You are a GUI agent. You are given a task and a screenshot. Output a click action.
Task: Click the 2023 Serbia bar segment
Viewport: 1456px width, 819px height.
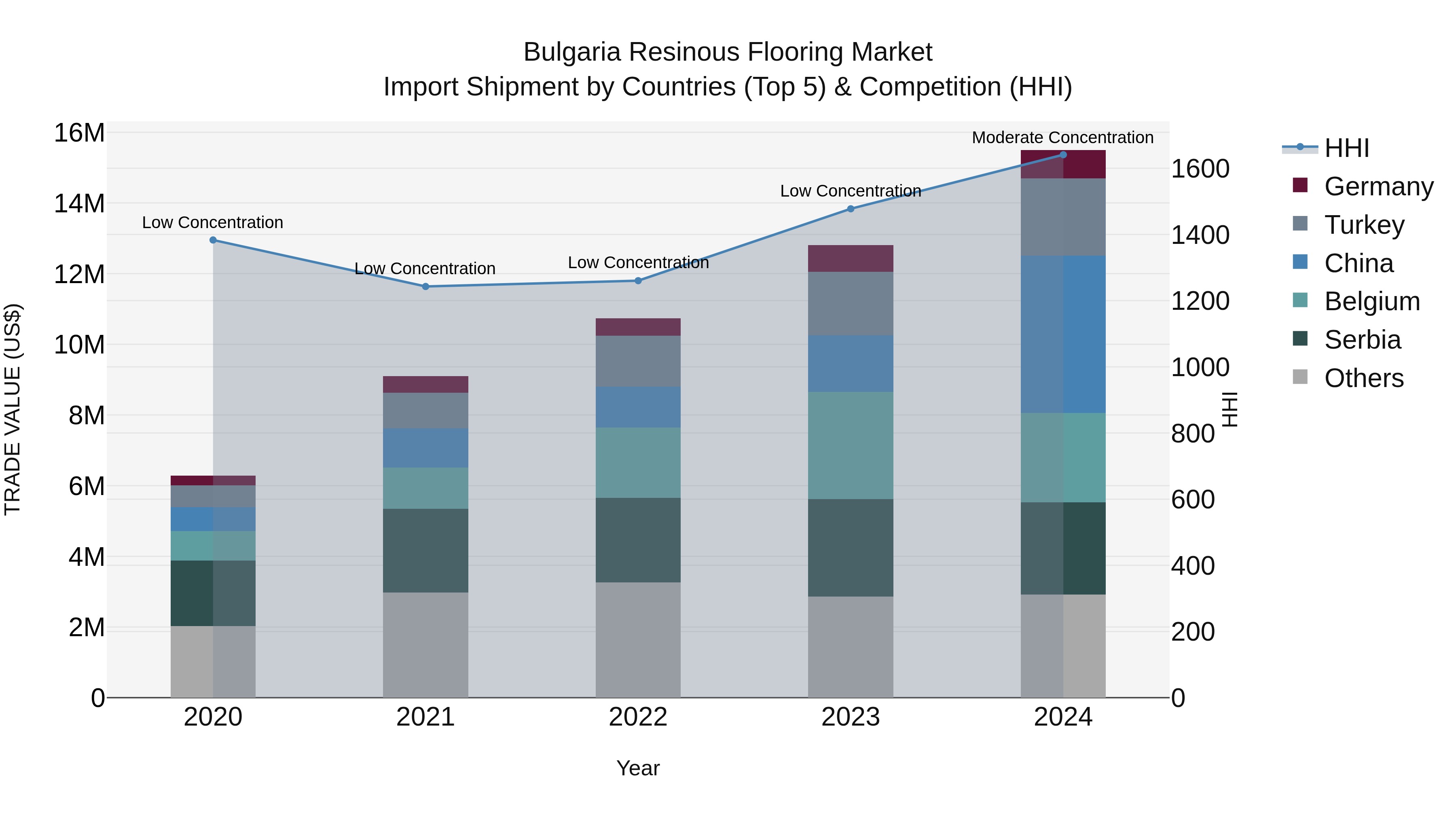point(851,548)
